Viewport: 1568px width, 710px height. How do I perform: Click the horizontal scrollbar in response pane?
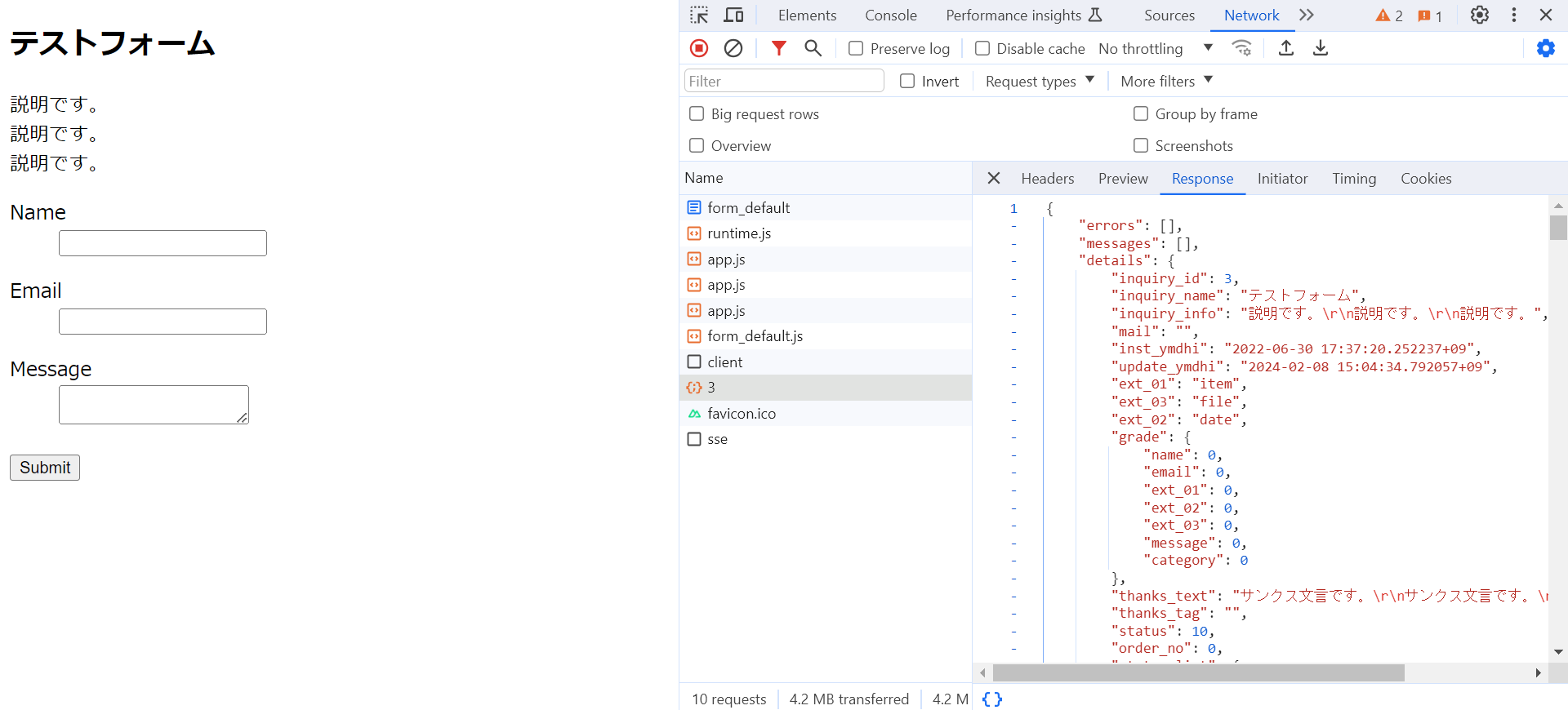point(1198,673)
